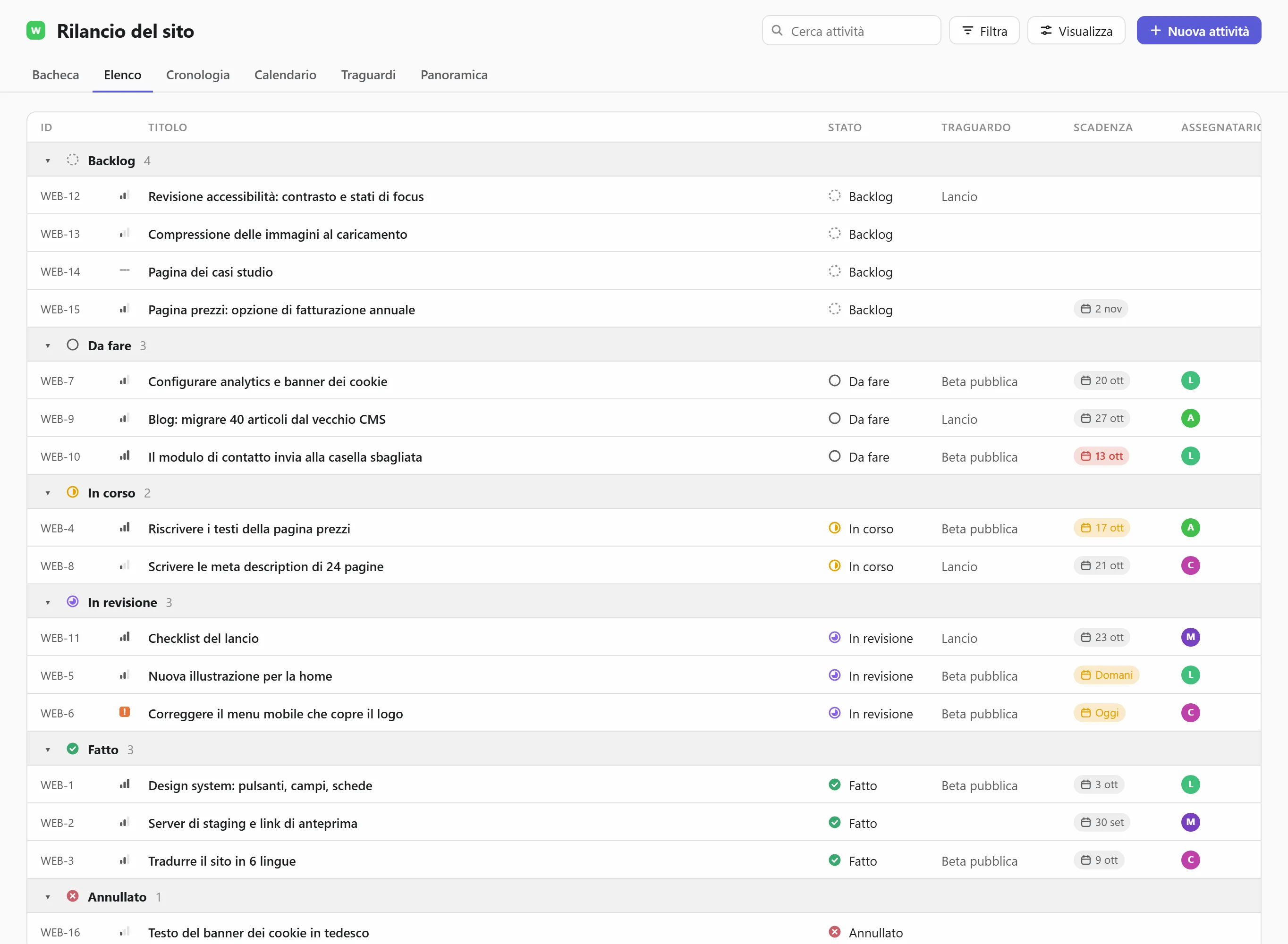
Task: Collapse the Annullato group
Action: pos(48,897)
